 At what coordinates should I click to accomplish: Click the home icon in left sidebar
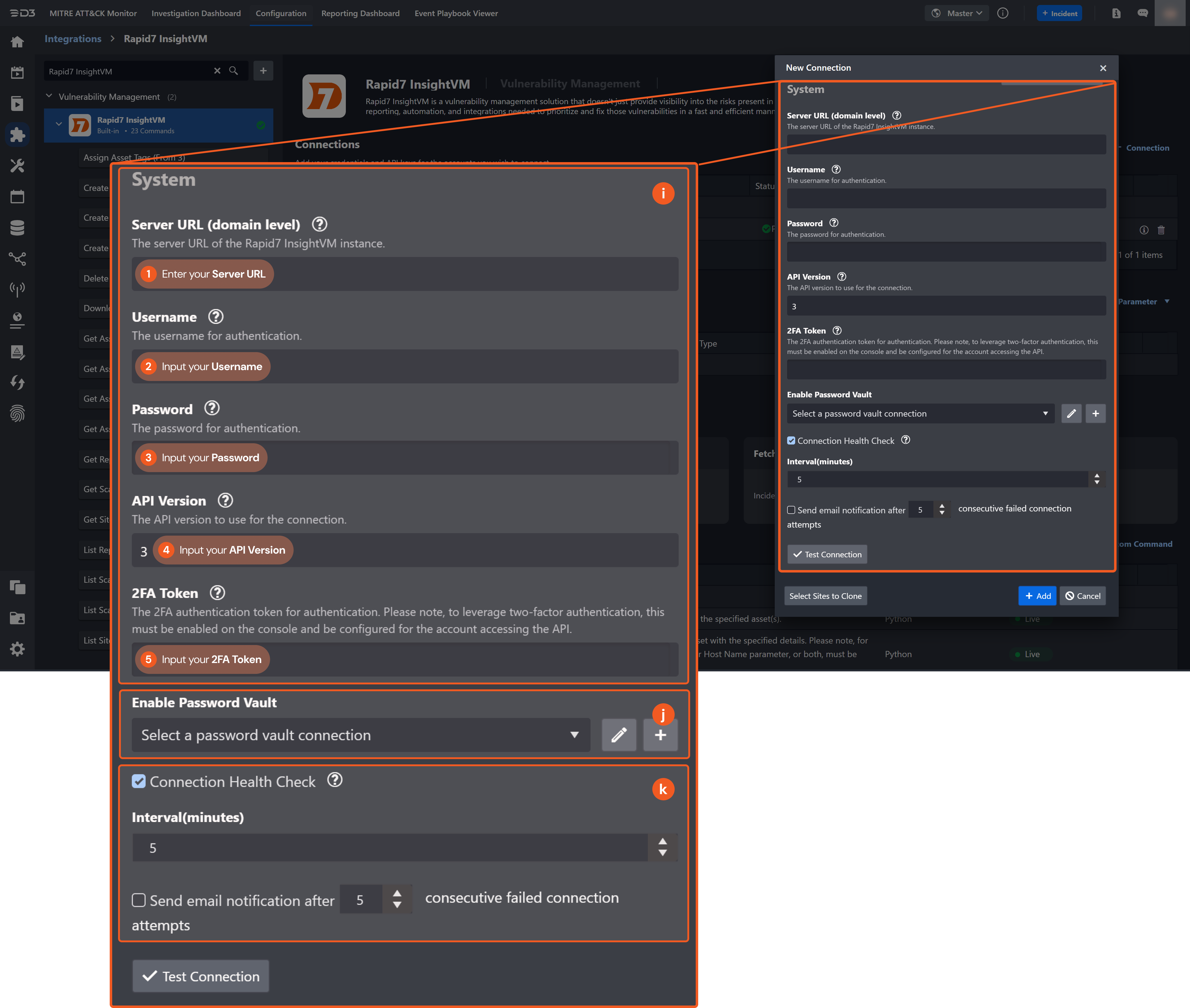click(x=17, y=42)
